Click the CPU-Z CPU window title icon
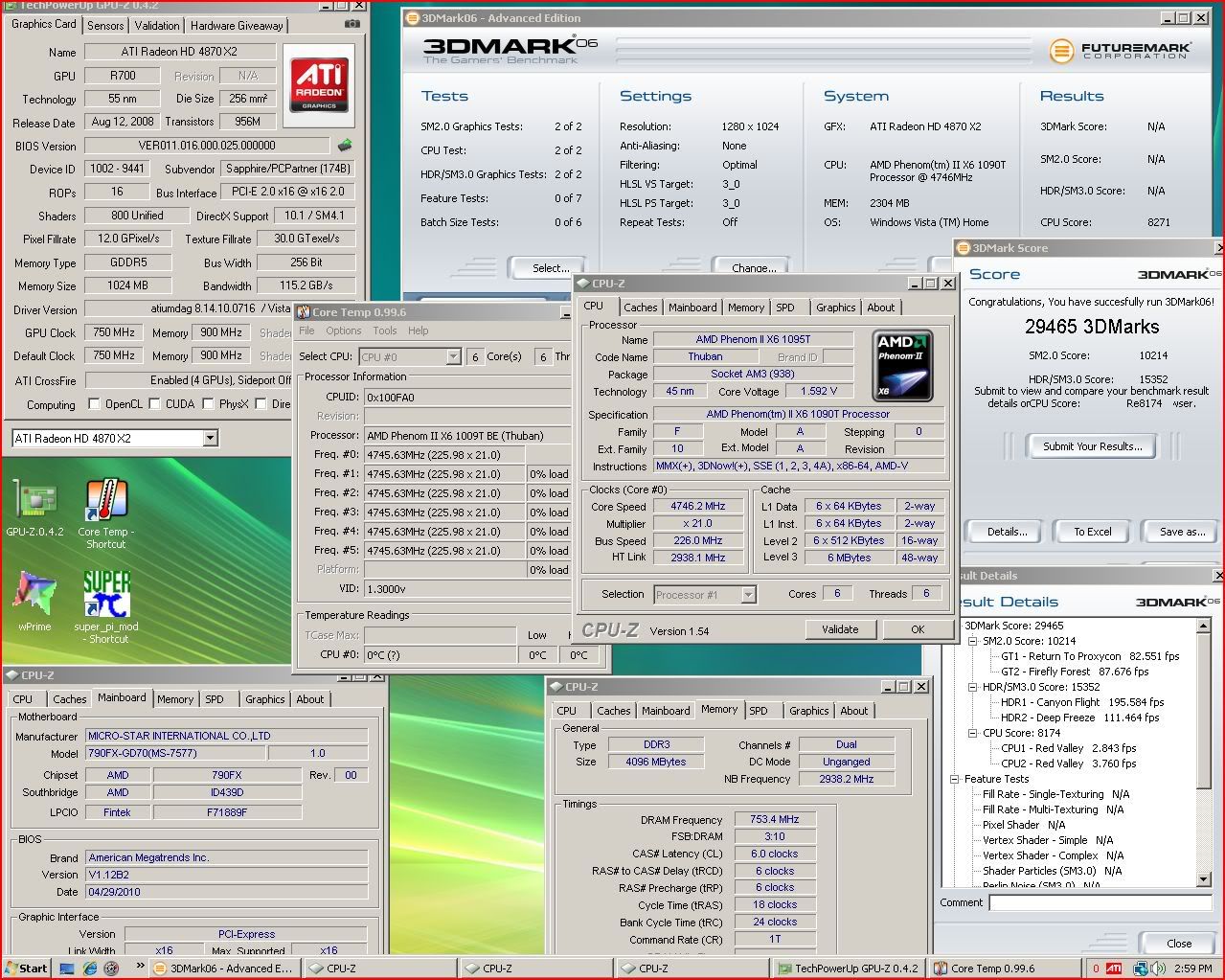The width and height of the screenshot is (1225, 980). click(x=582, y=284)
